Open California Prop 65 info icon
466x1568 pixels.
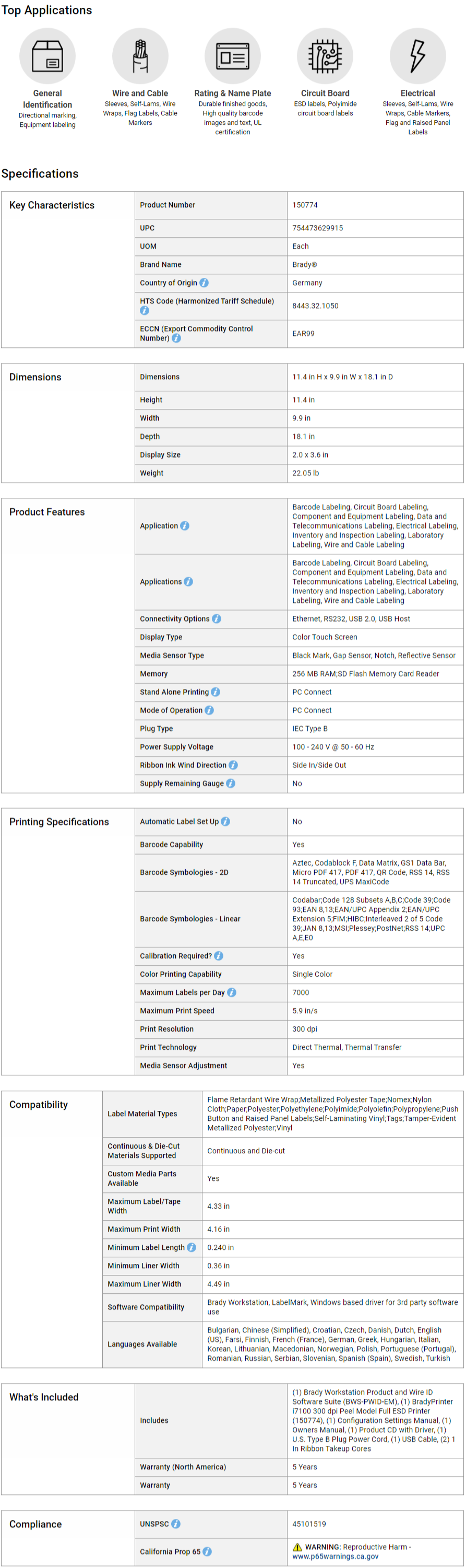[x=208, y=1552]
